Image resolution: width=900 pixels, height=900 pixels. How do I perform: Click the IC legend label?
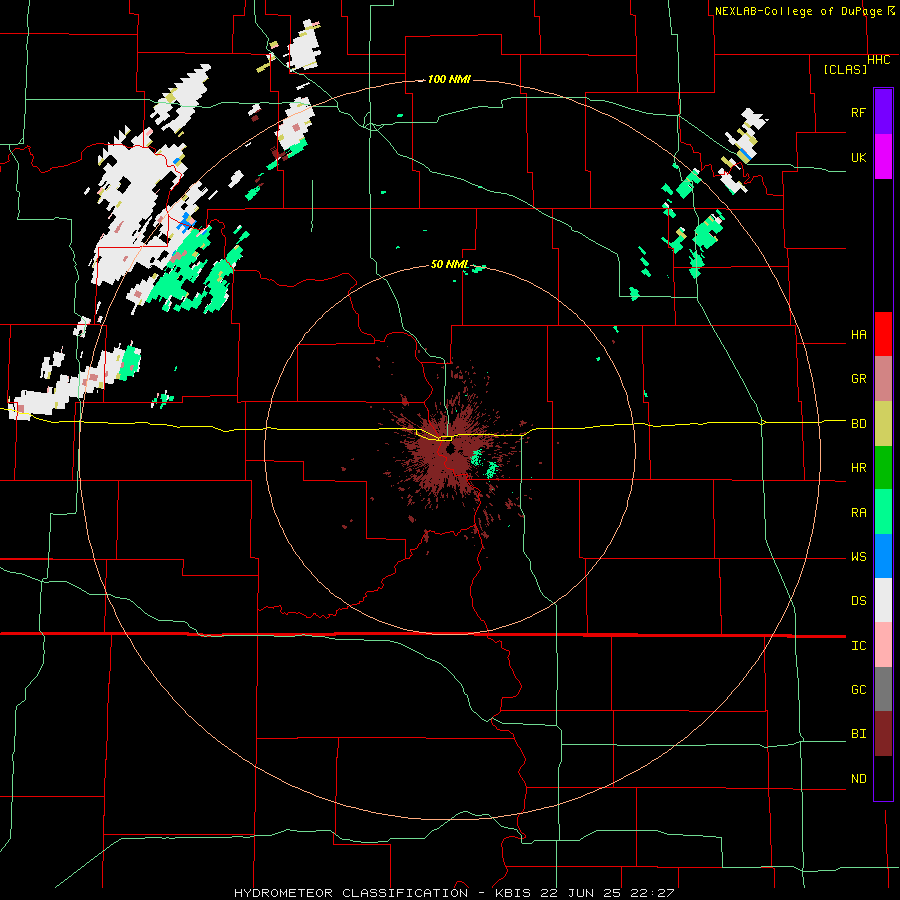tap(858, 646)
